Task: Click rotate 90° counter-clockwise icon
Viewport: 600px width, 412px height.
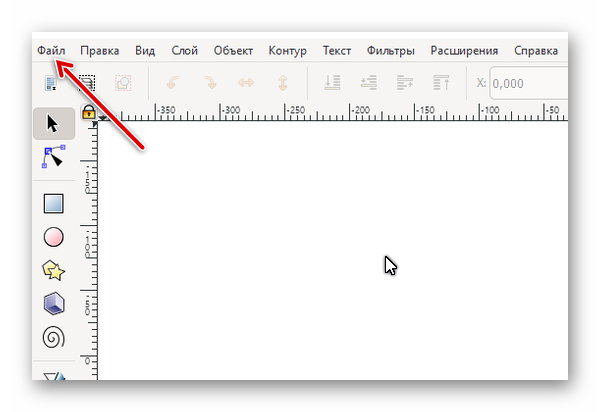Action: pyautogui.click(x=173, y=83)
